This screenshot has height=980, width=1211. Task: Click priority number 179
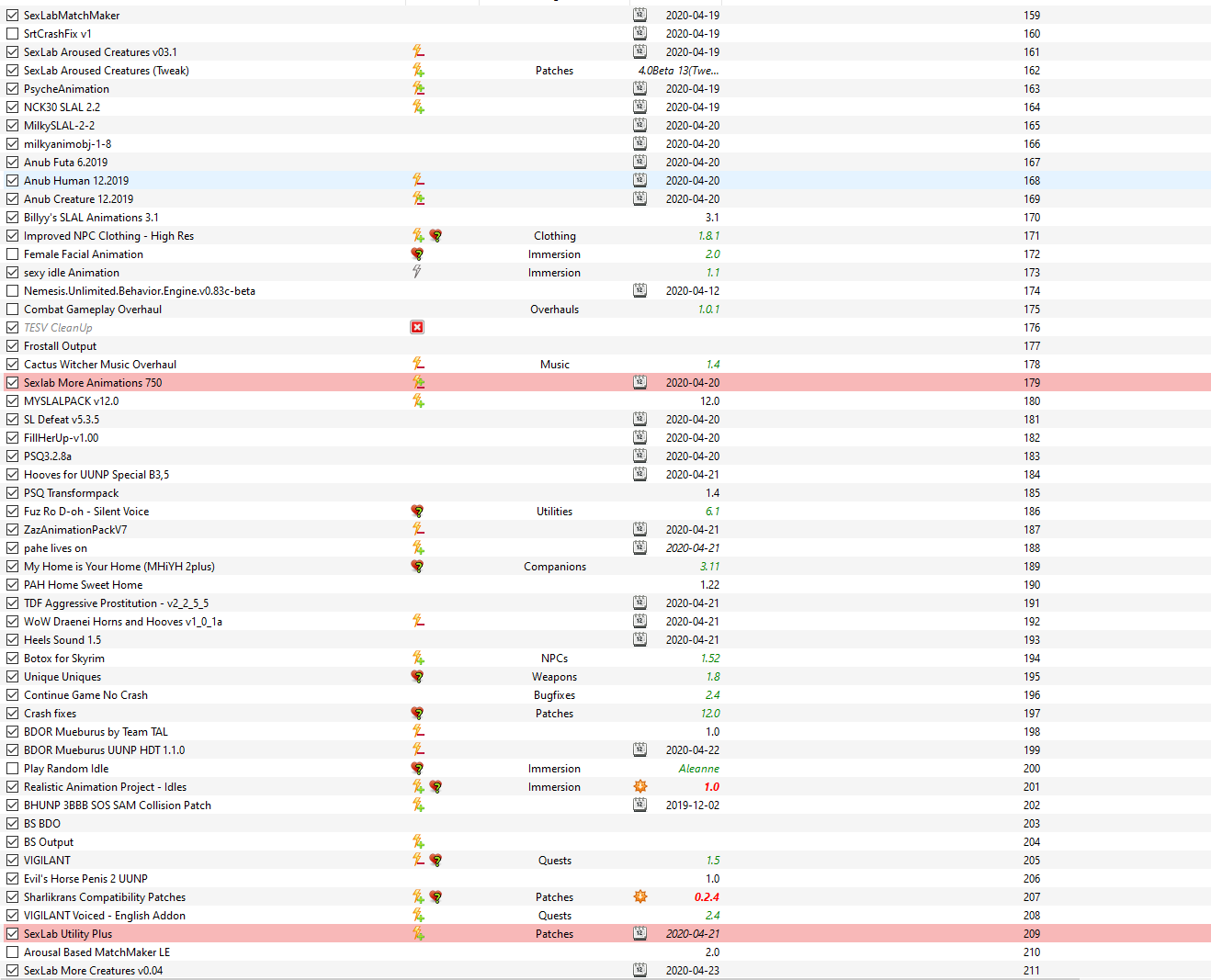tap(1032, 383)
